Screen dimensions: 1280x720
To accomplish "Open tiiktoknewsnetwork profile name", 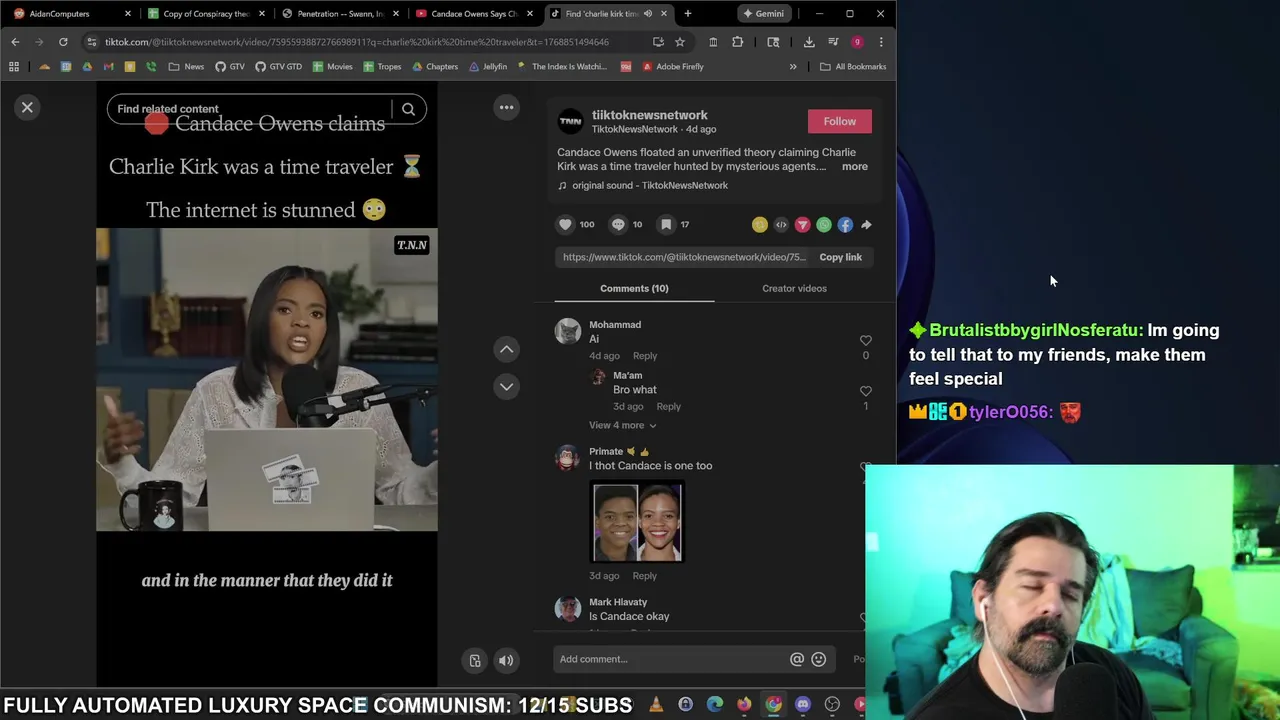I will [x=649, y=115].
